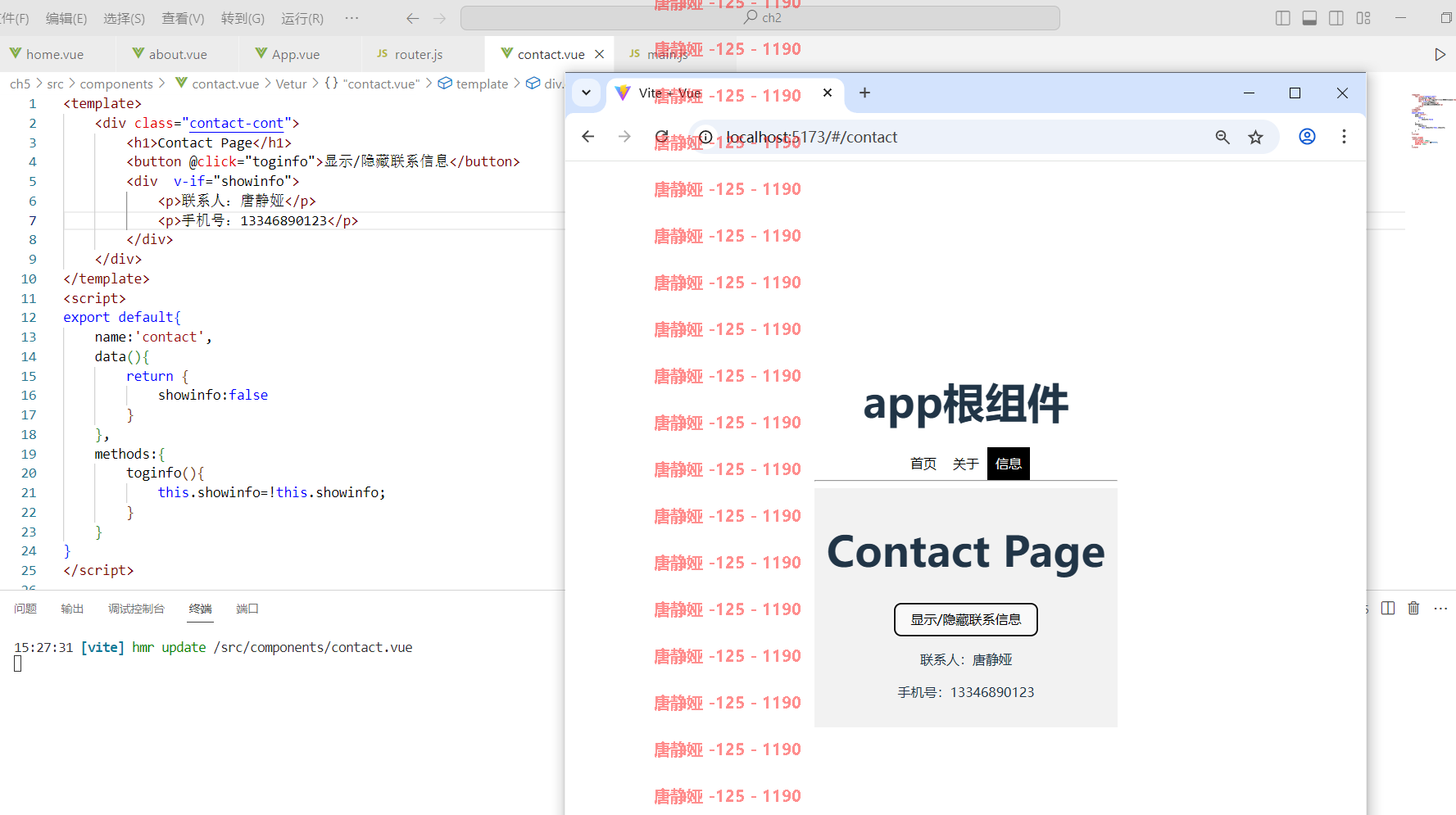This screenshot has width=1456, height=815.
Task: Select contact.vue breadcrumb segment
Action: [x=217, y=84]
